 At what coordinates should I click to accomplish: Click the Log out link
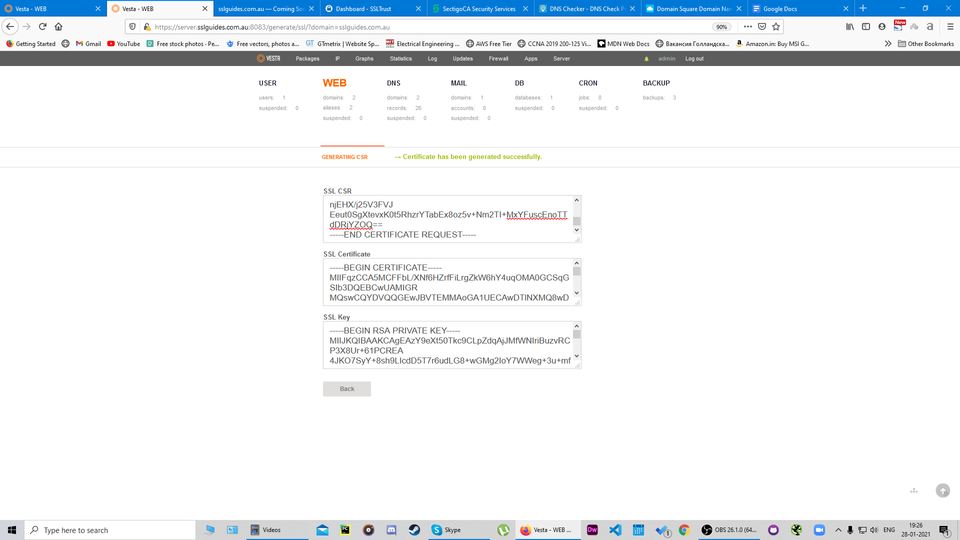point(694,59)
